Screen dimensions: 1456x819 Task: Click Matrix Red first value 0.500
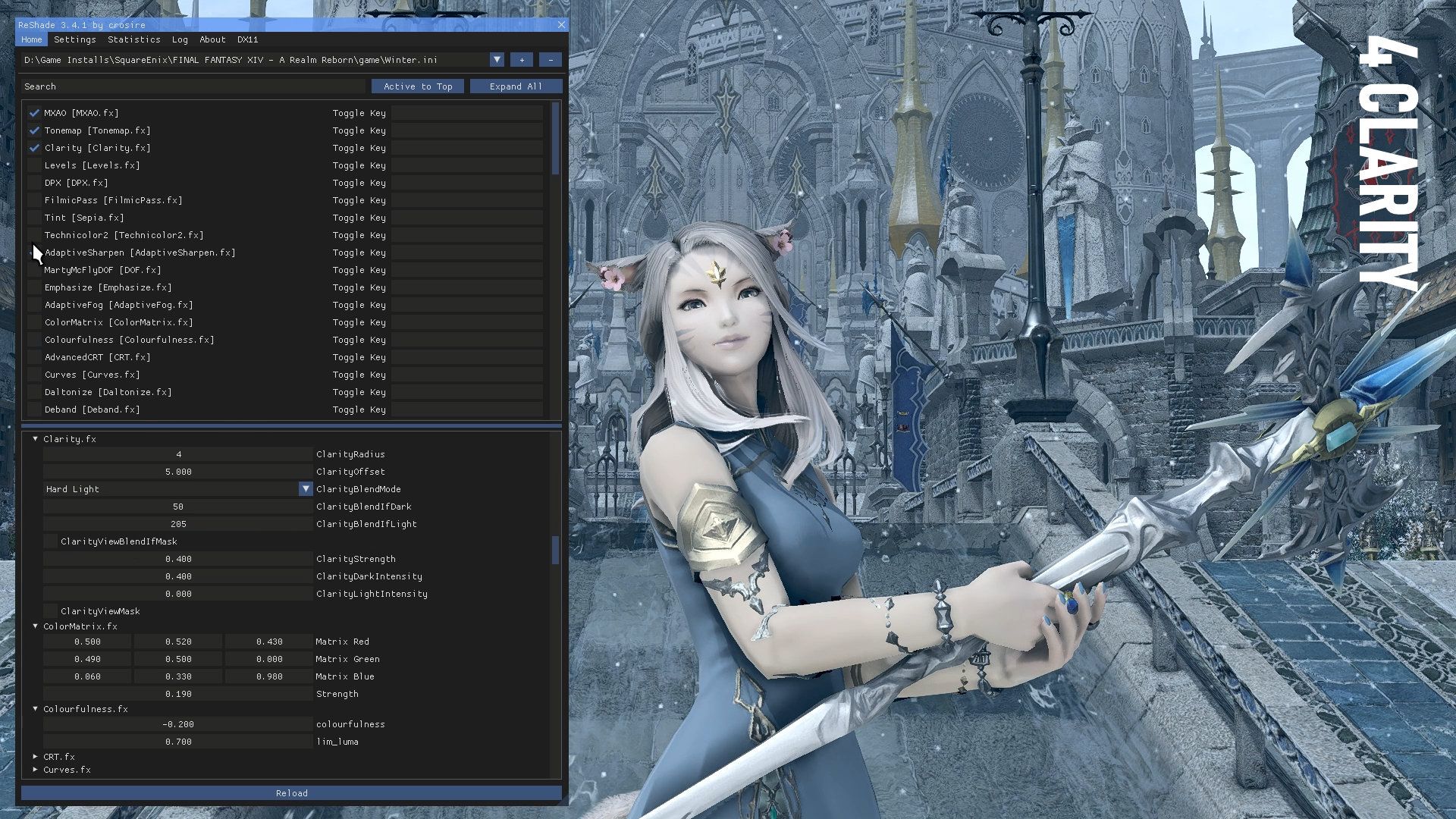(87, 642)
